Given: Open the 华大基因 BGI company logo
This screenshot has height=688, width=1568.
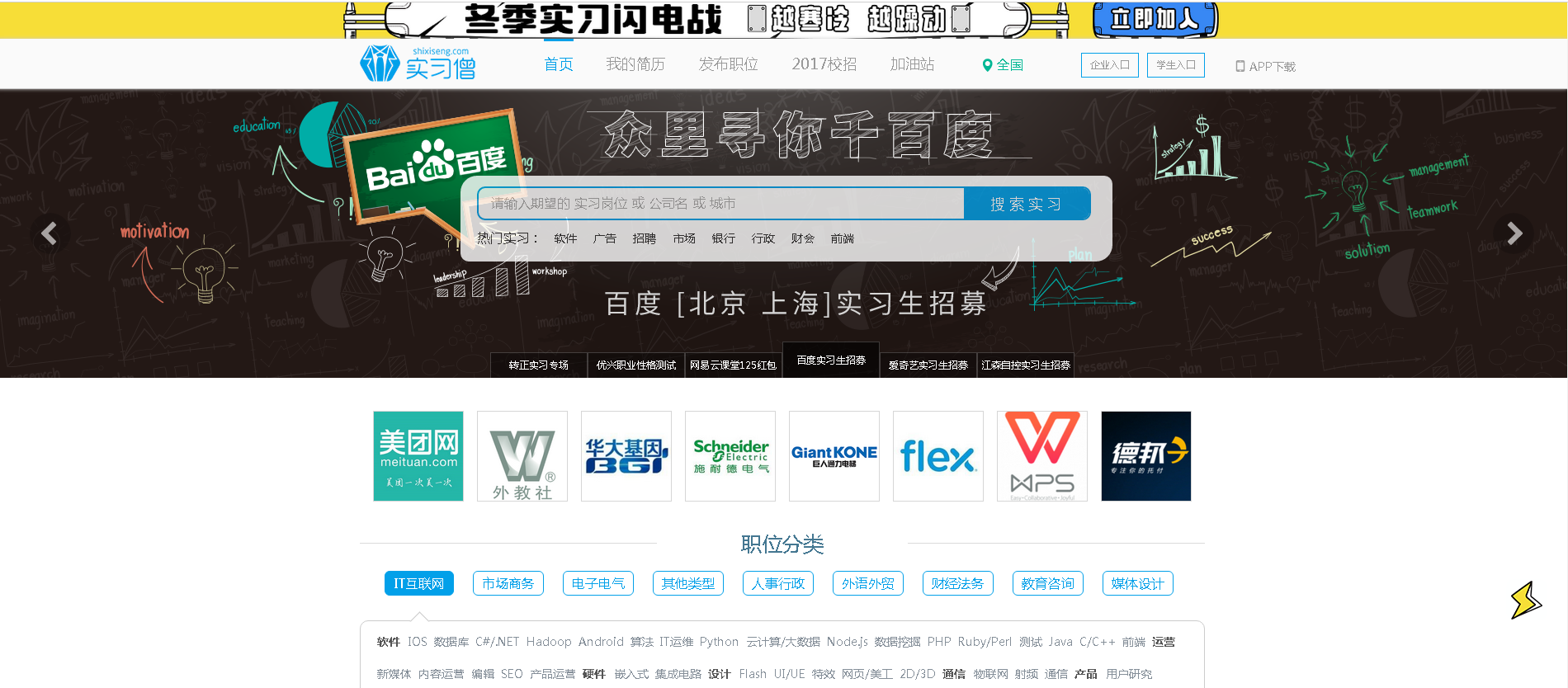Looking at the screenshot, I should click(626, 456).
